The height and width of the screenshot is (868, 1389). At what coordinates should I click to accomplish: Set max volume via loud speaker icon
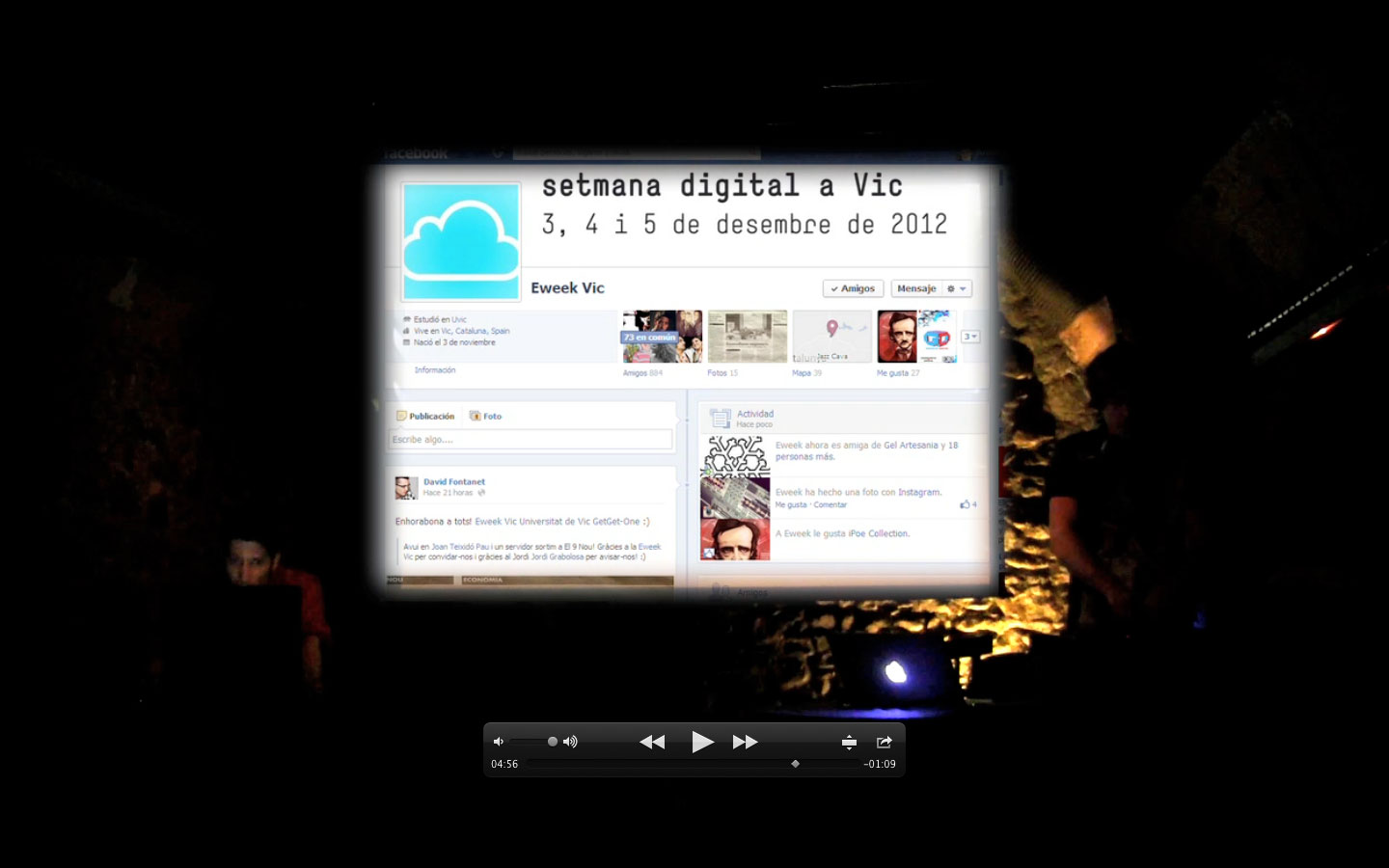[x=570, y=742]
